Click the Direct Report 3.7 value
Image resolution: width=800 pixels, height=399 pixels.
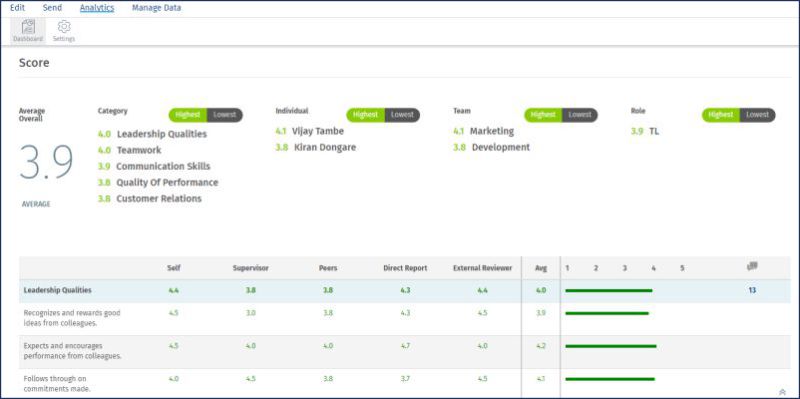click(x=405, y=379)
